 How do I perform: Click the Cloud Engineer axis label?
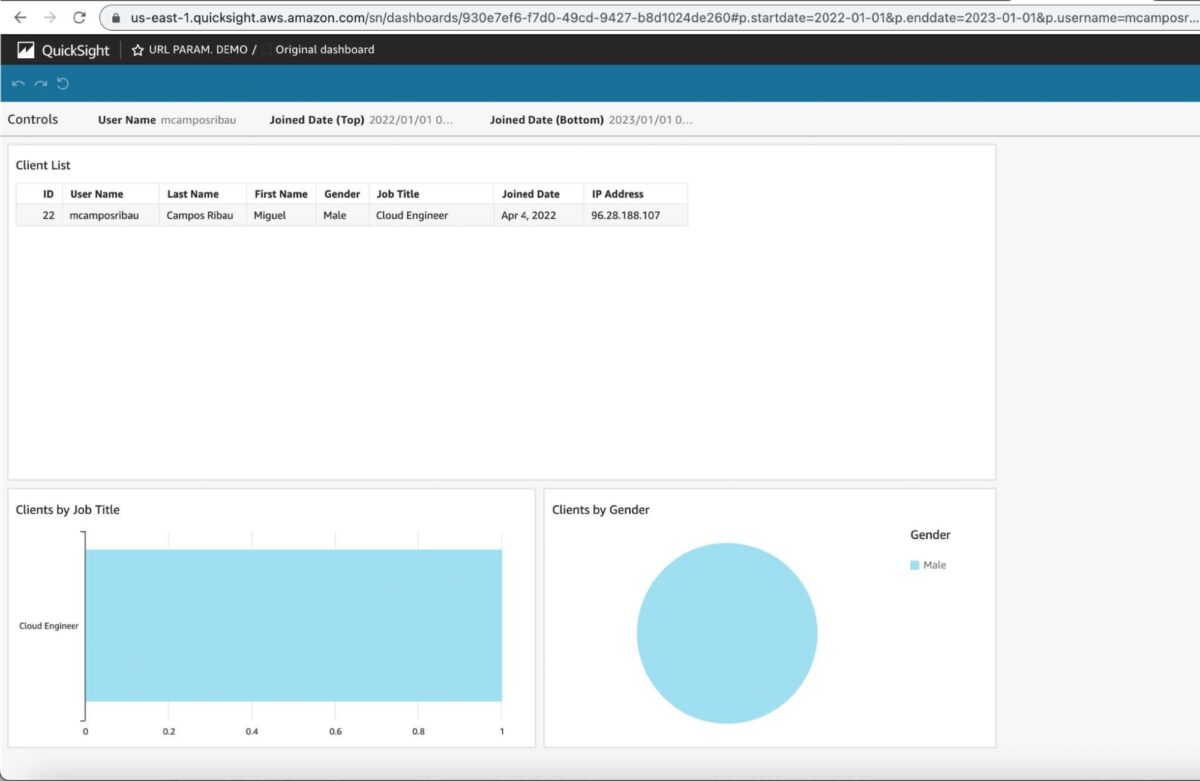[x=49, y=626]
